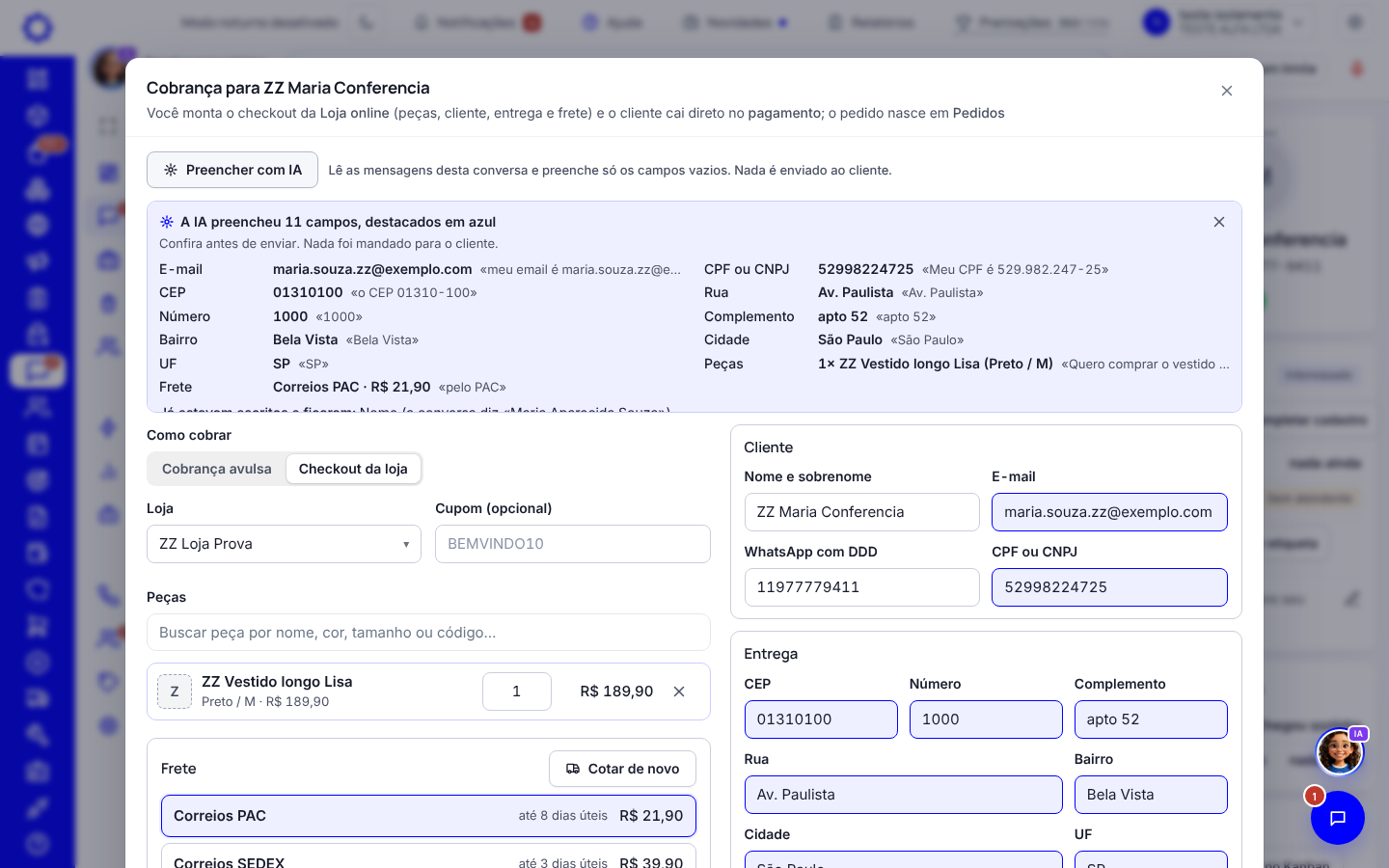Click the CPF ou CNPJ field
Screen dimensions: 1389x868
point(1109,587)
